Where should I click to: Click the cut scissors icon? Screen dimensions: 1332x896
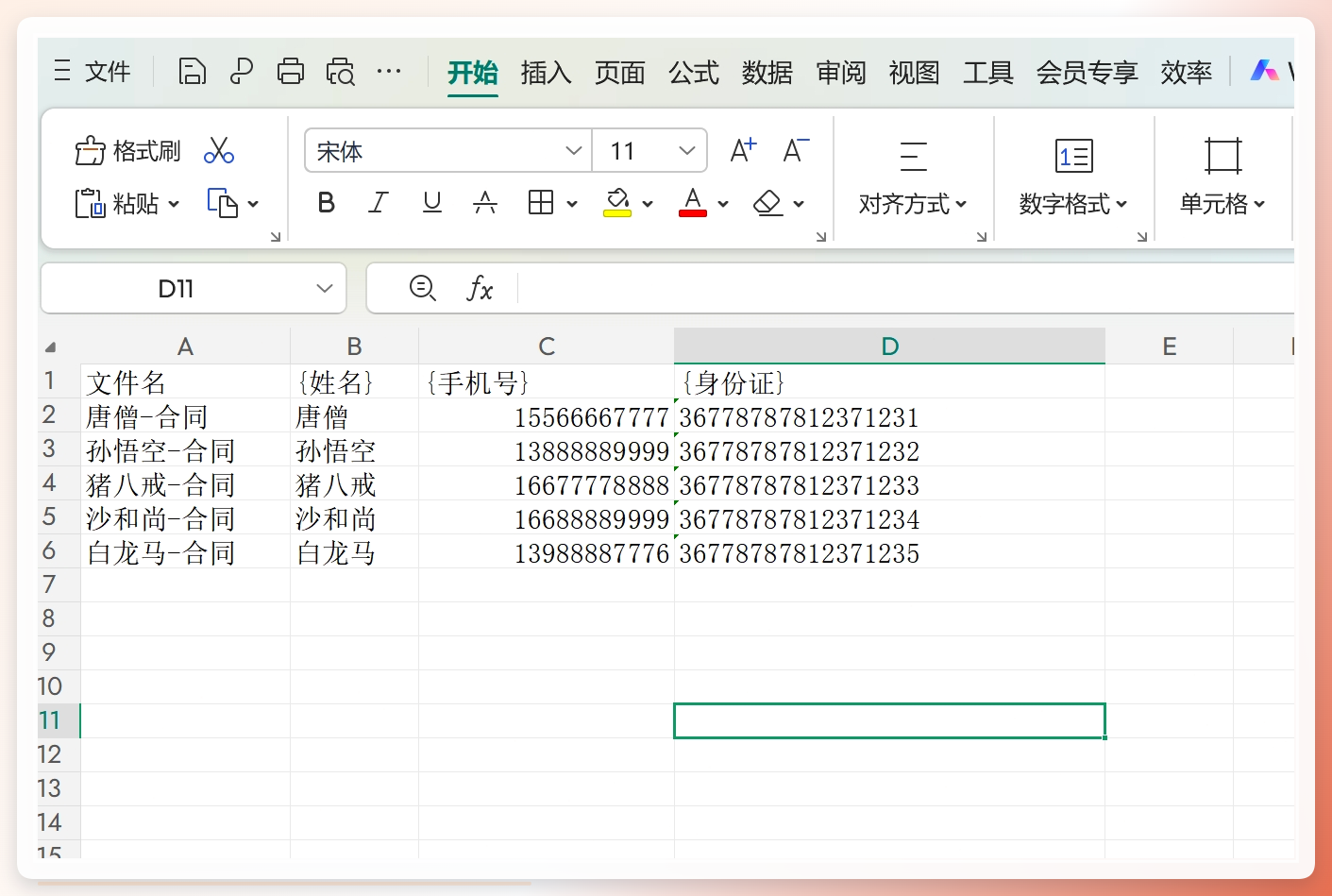click(219, 151)
